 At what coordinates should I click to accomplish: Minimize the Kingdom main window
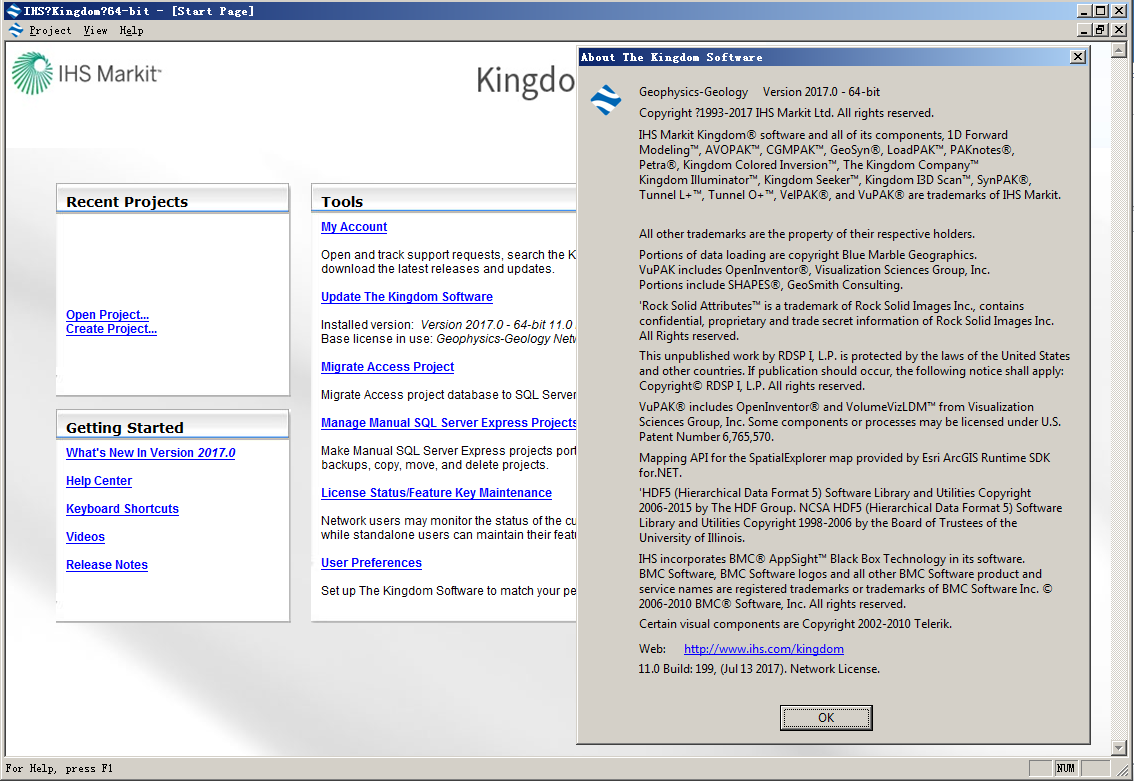(x=1083, y=10)
